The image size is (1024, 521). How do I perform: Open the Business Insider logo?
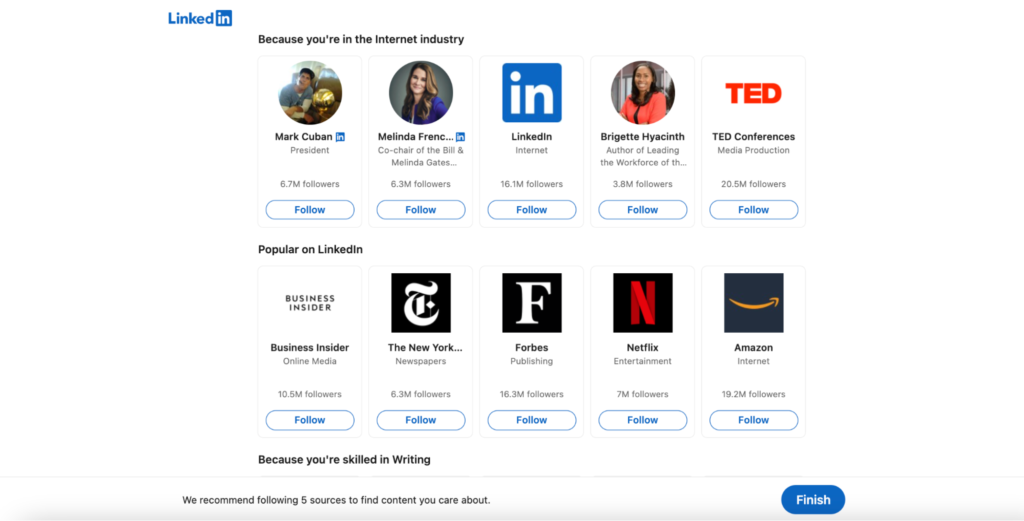coord(310,303)
